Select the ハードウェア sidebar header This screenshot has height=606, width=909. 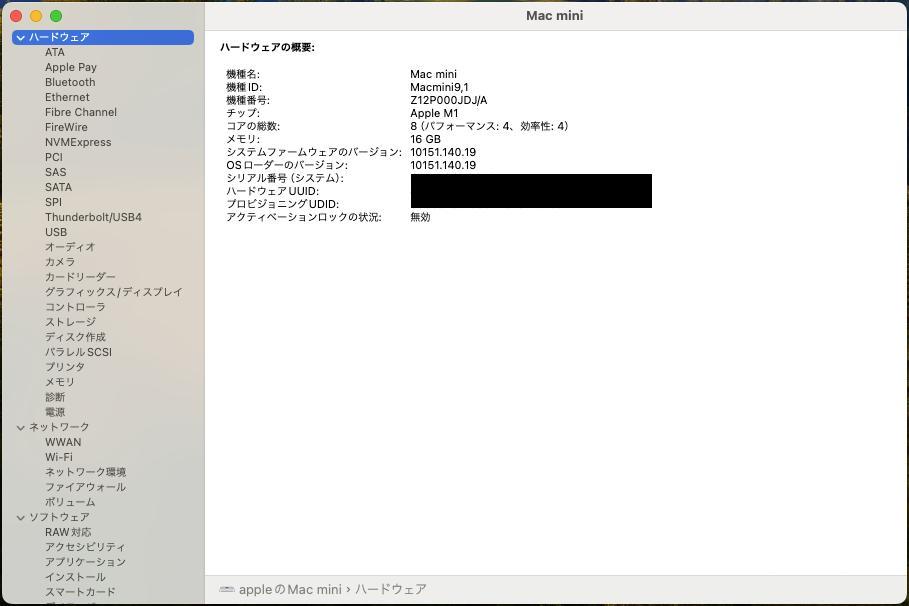pos(103,37)
